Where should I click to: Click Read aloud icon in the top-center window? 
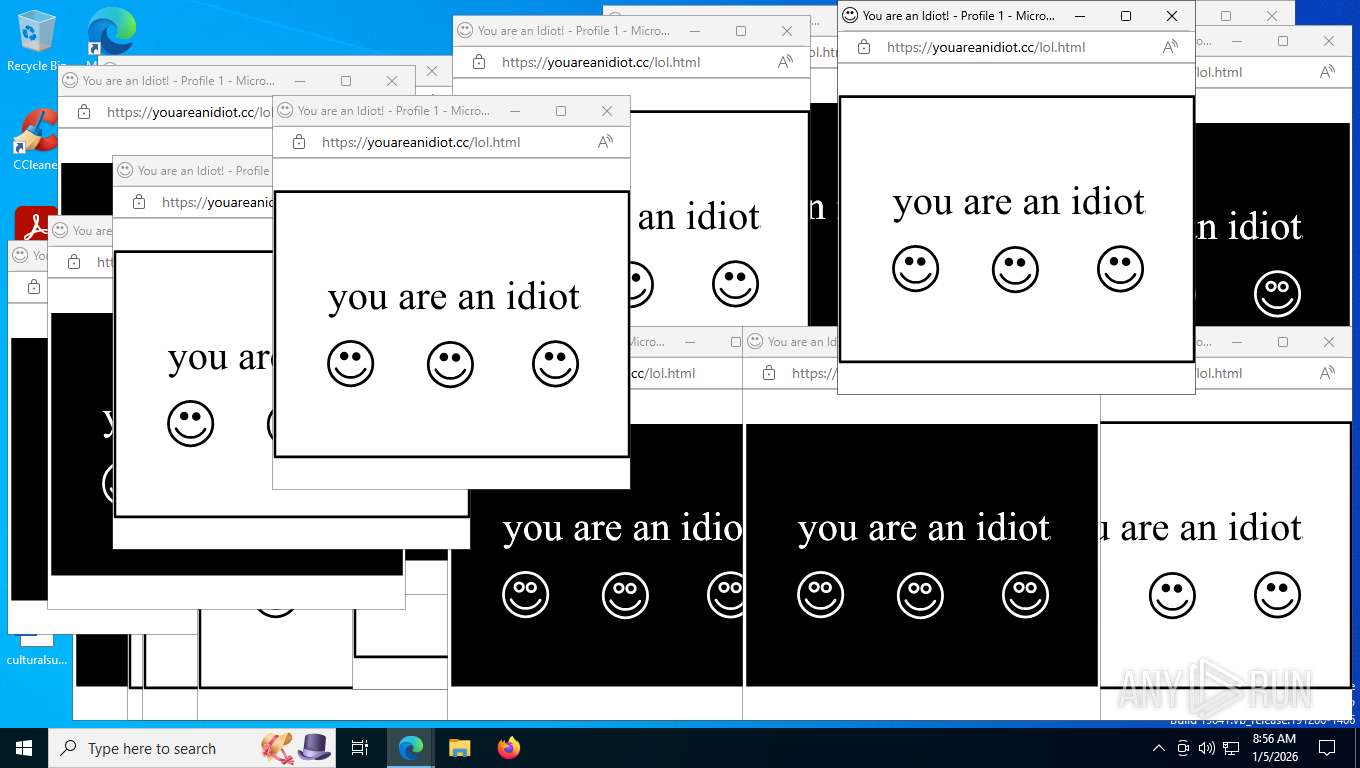point(785,62)
